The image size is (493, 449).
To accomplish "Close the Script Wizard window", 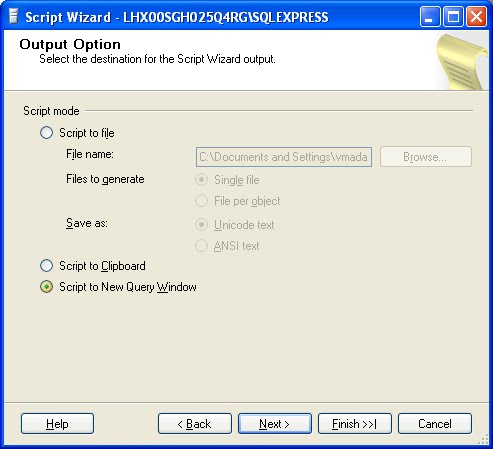I will (476, 17).
